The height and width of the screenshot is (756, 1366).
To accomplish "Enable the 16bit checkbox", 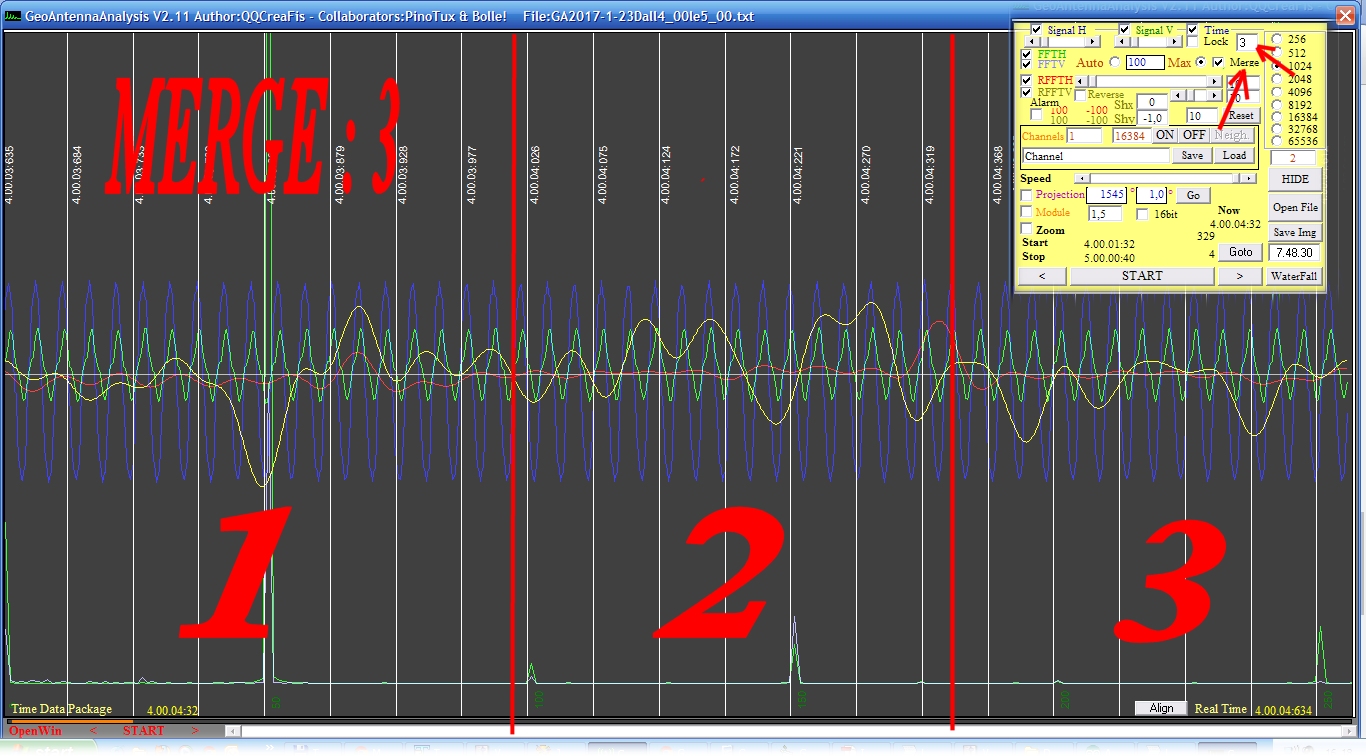I will coord(1142,214).
